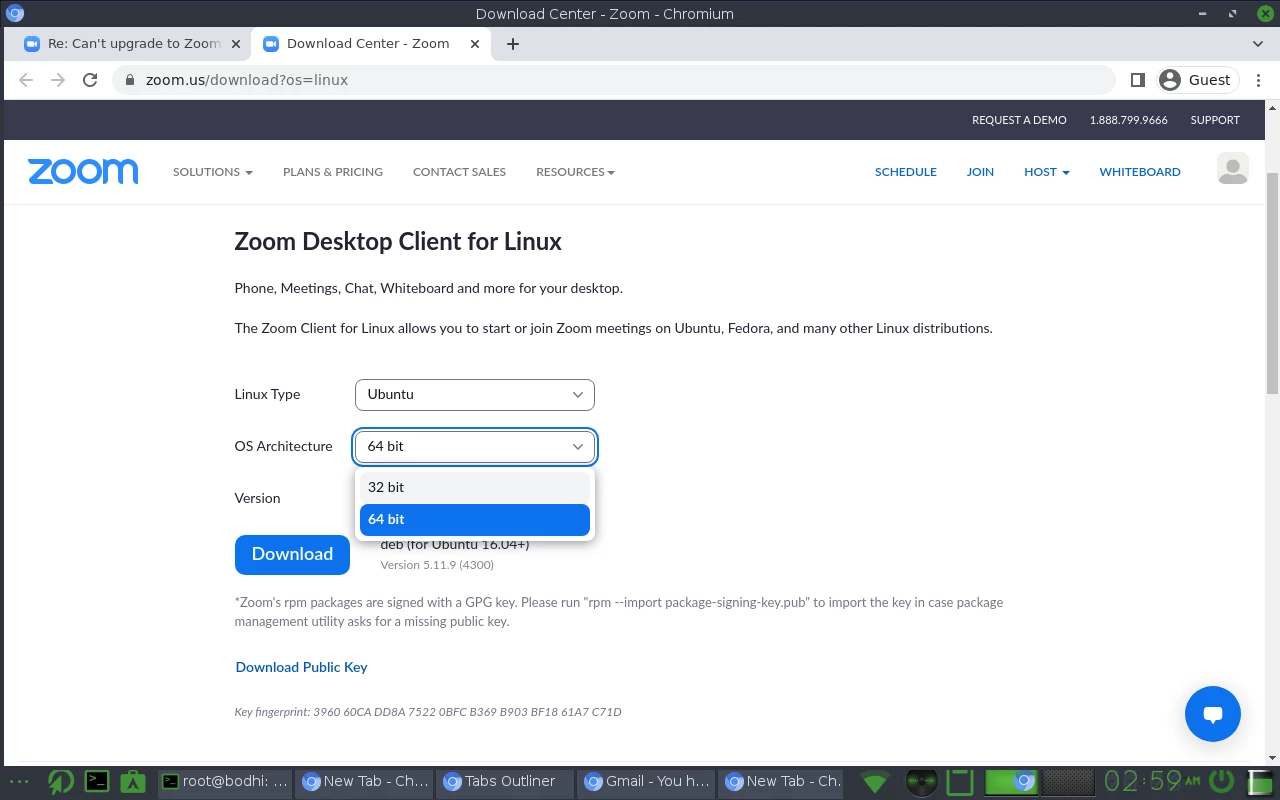Toggle the browser side panel icon
The width and height of the screenshot is (1280, 800).
coord(1137,80)
